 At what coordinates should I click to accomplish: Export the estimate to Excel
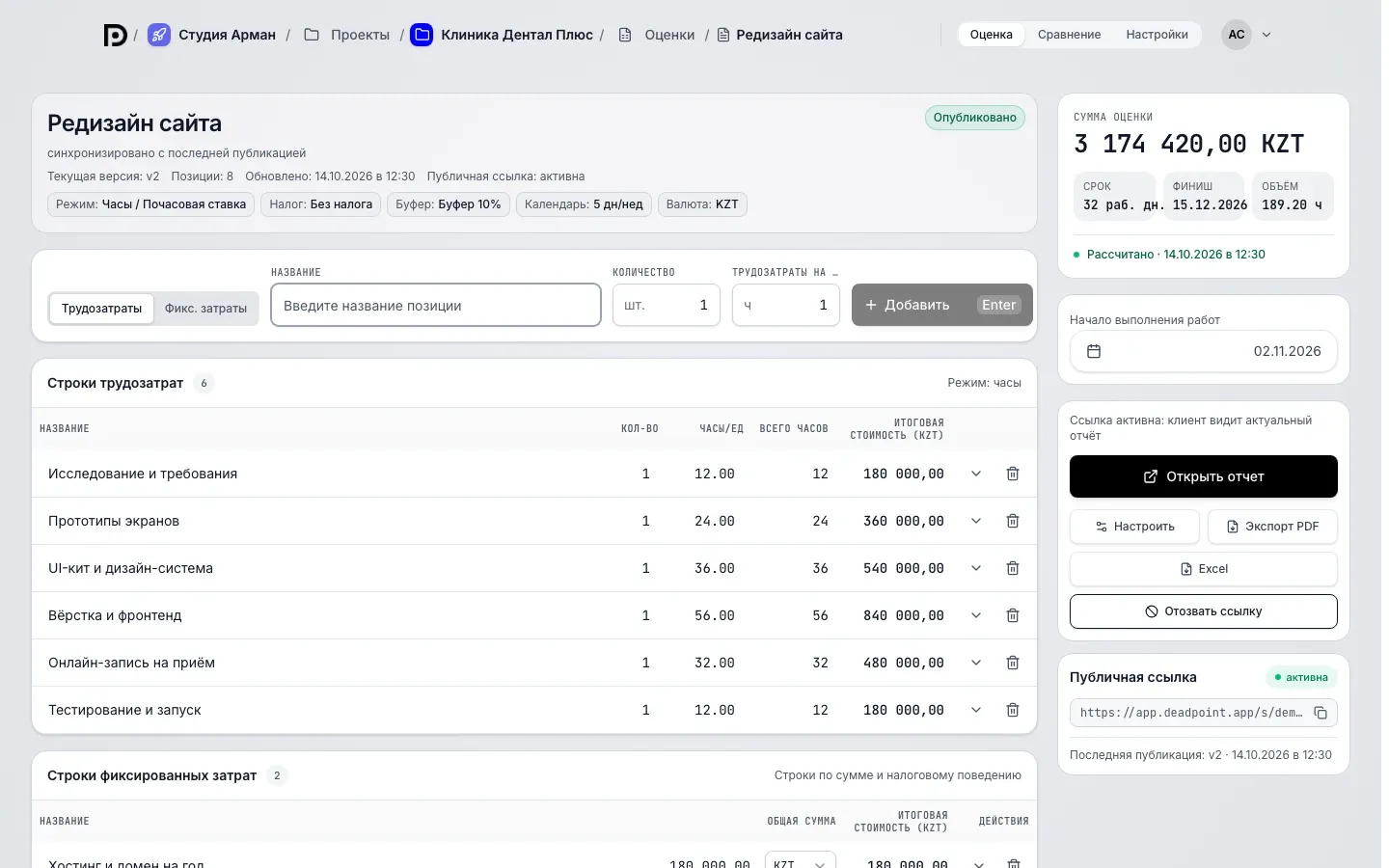coord(1204,569)
